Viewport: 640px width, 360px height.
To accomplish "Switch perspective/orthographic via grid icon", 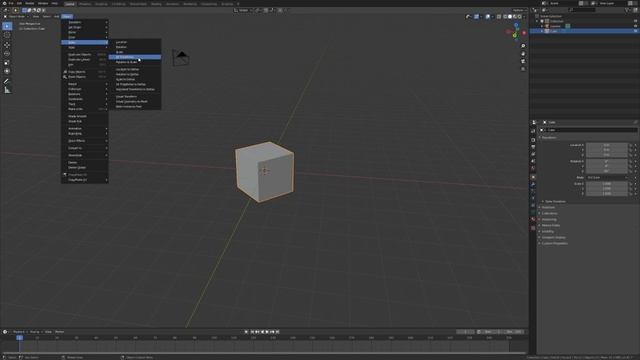I will click(x=523, y=69).
